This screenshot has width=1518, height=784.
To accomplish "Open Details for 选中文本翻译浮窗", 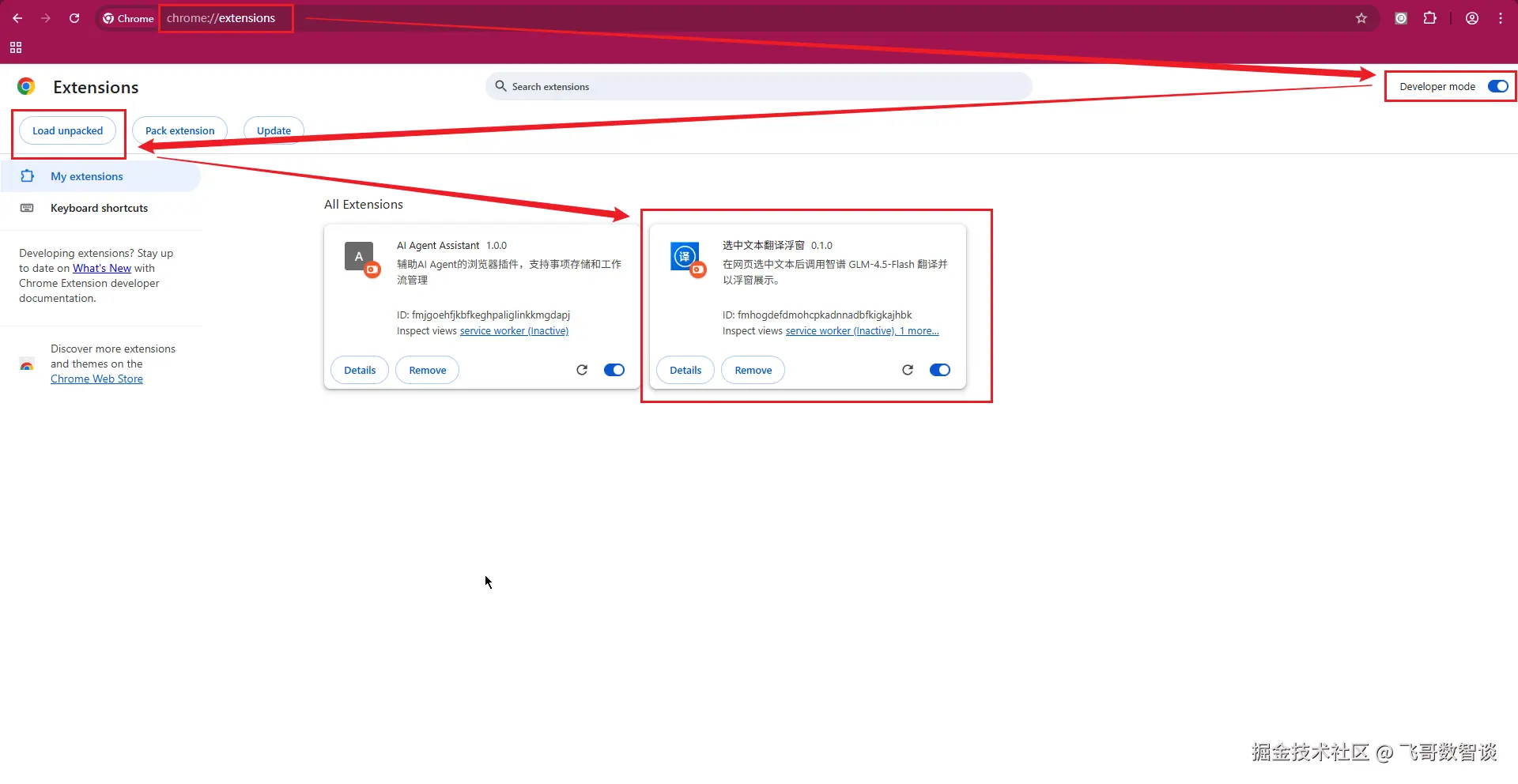I will pyautogui.click(x=685, y=370).
